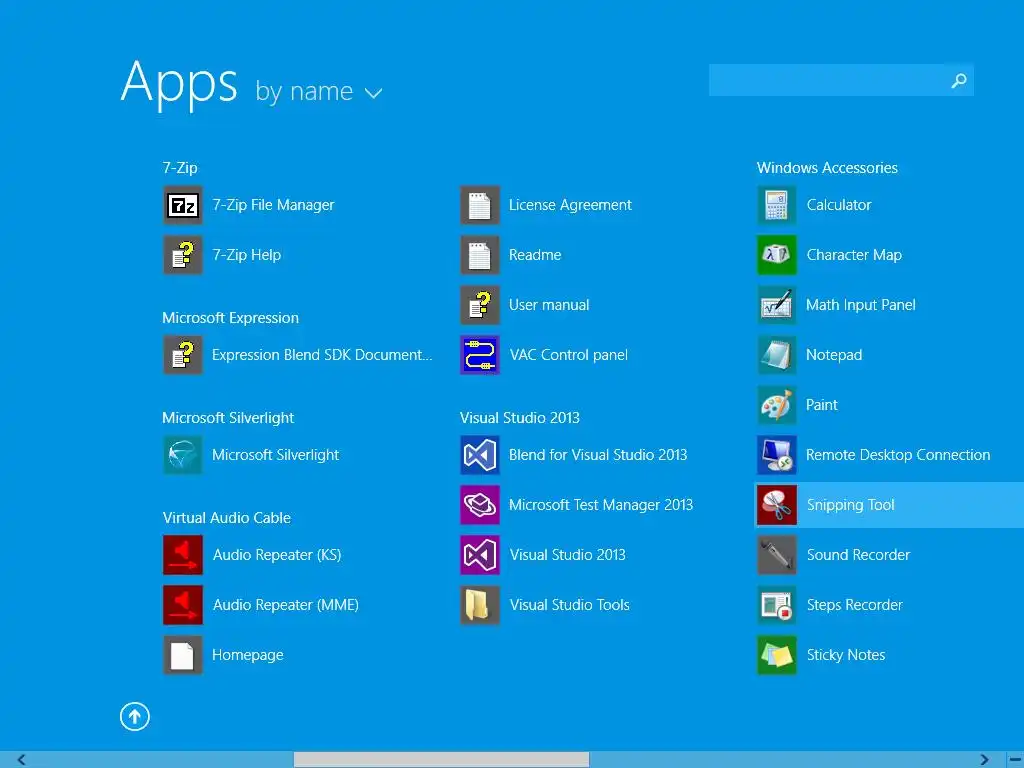Open the Microsoft Test Manager 2013 icon
Screen dimensions: 1024x768
[479, 505]
